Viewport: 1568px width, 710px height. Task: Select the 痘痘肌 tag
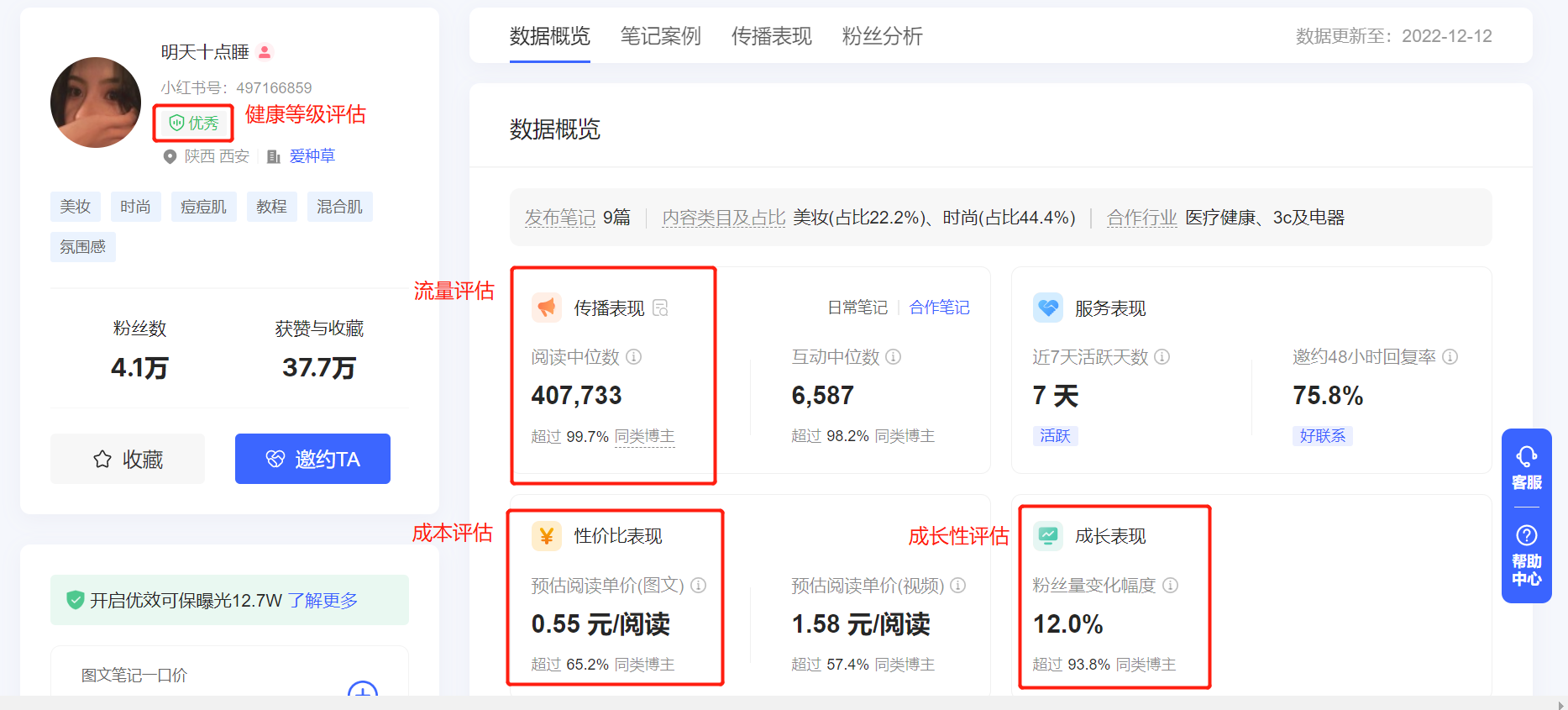(203, 207)
